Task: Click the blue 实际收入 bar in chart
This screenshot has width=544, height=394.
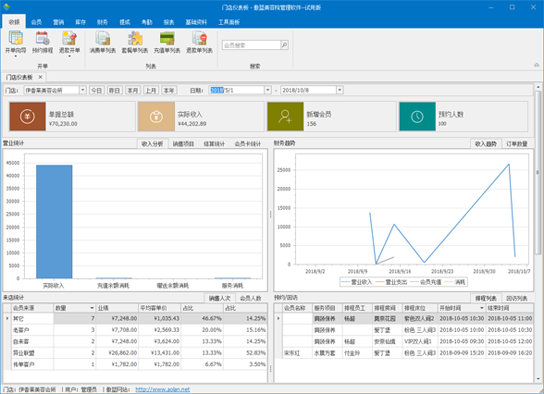Action: 54,222
